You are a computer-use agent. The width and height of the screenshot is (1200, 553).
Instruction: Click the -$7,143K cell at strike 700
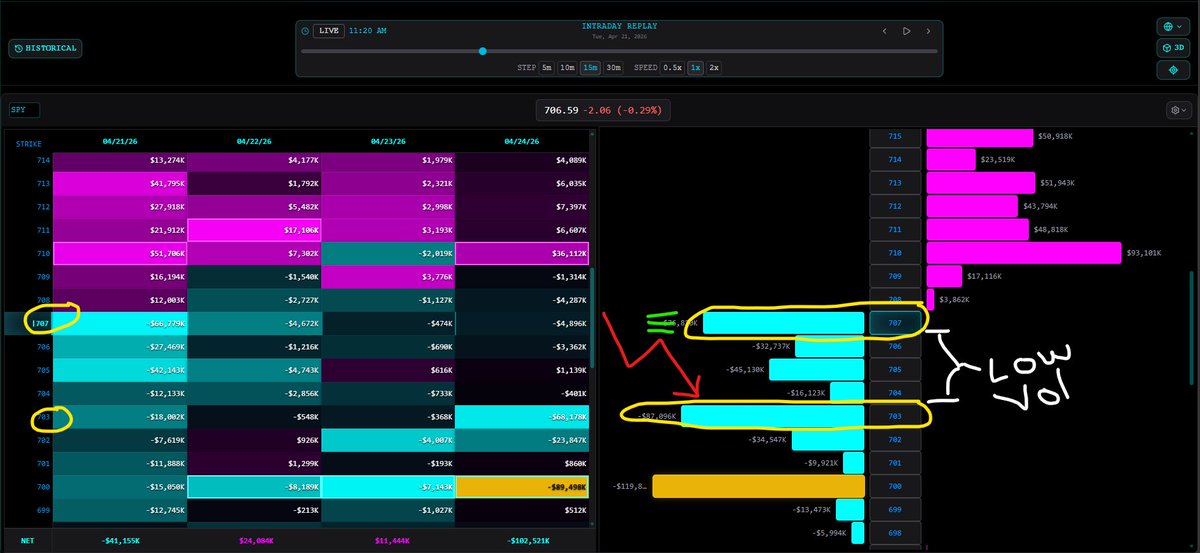(x=387, y=486)
